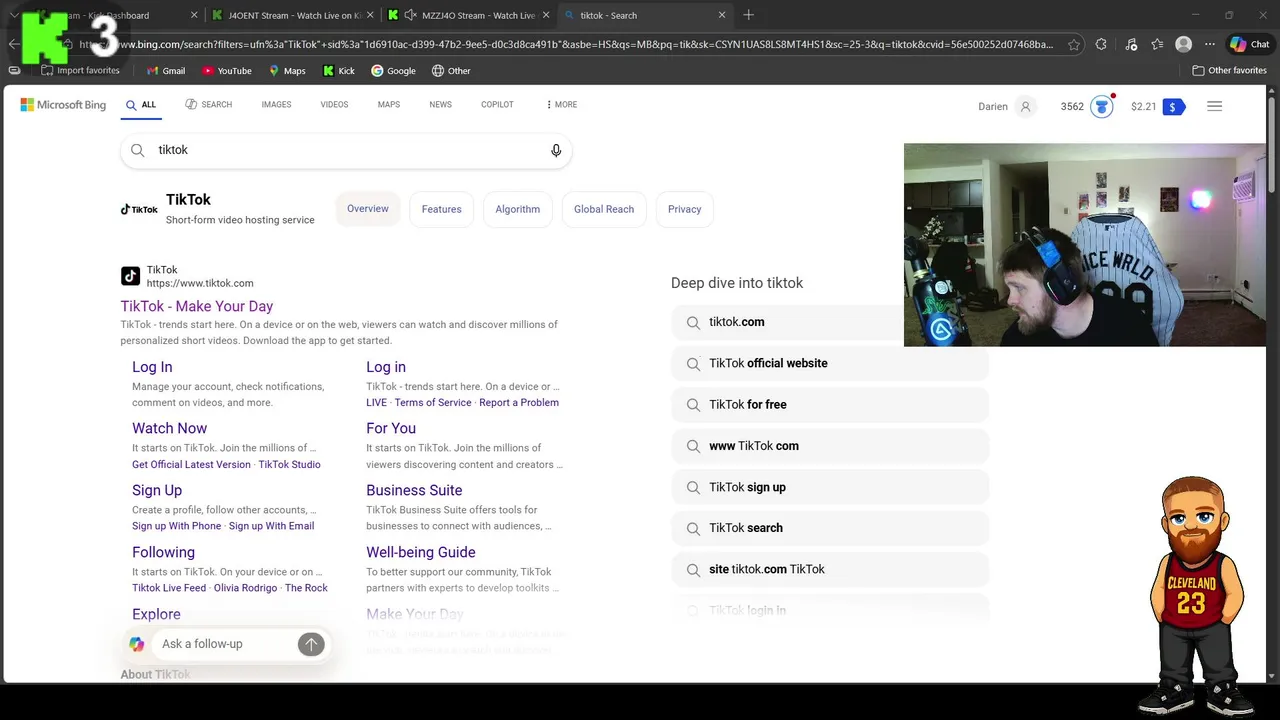
Task: Click the star favorite icon in address bar
Action: 1073,44
